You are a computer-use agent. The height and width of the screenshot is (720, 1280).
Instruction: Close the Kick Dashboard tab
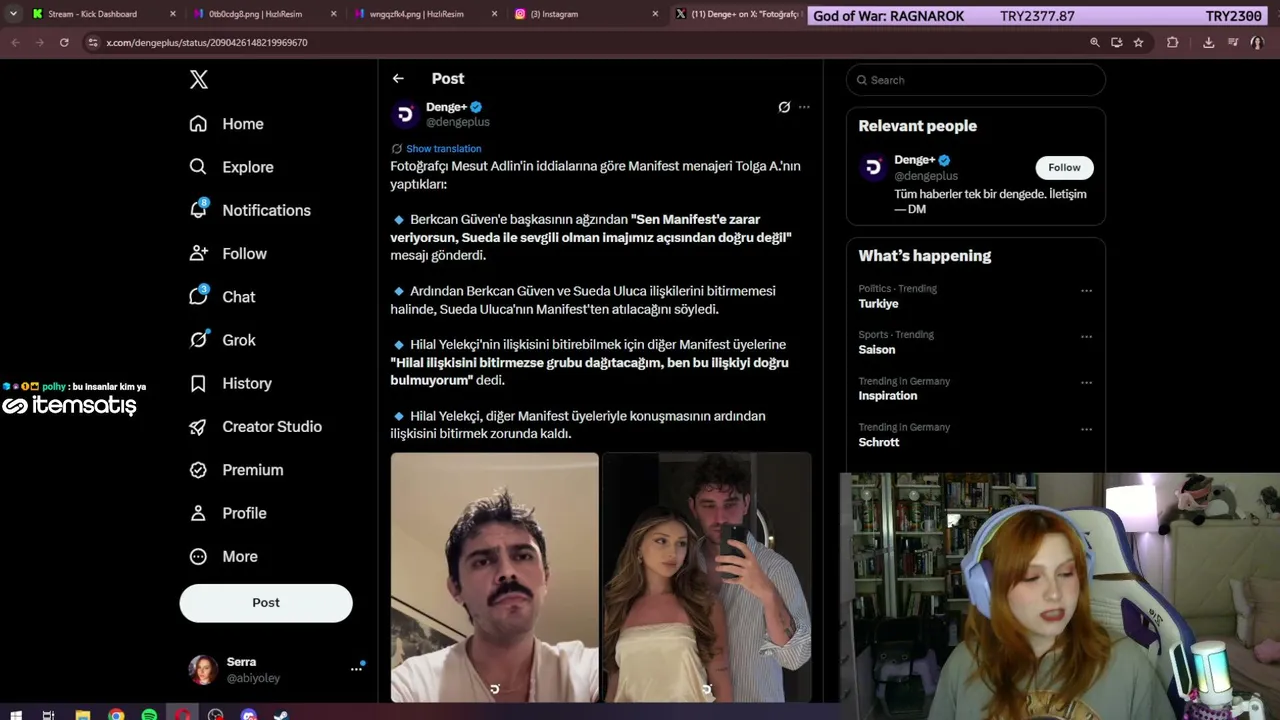click(172, 14)
